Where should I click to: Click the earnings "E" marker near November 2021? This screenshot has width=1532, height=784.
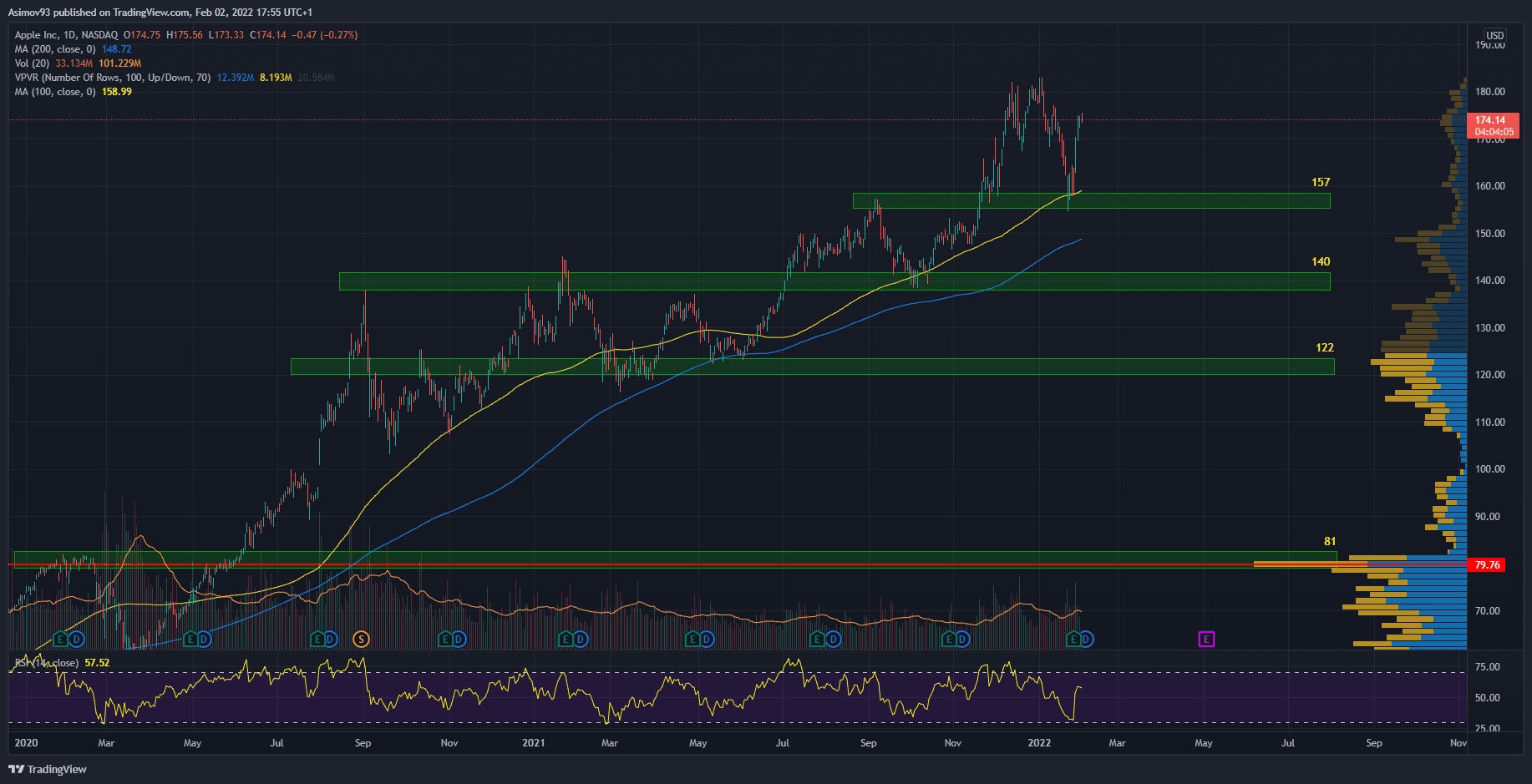pos(948,639)
